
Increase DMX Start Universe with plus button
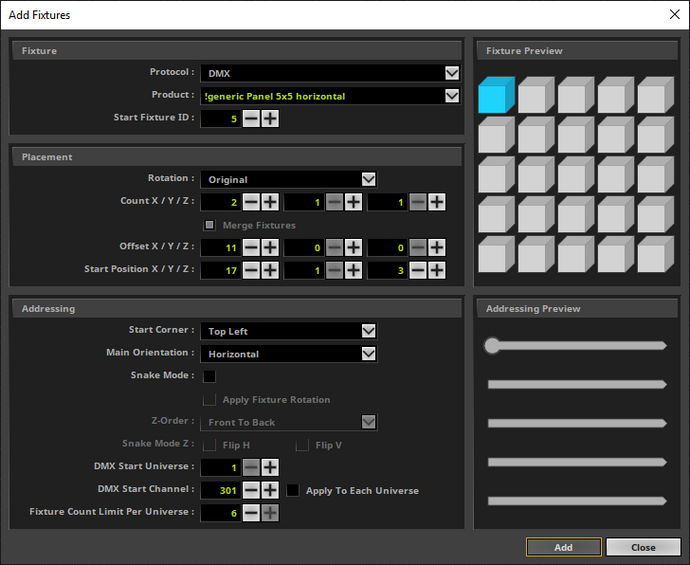tap(270, 467)
